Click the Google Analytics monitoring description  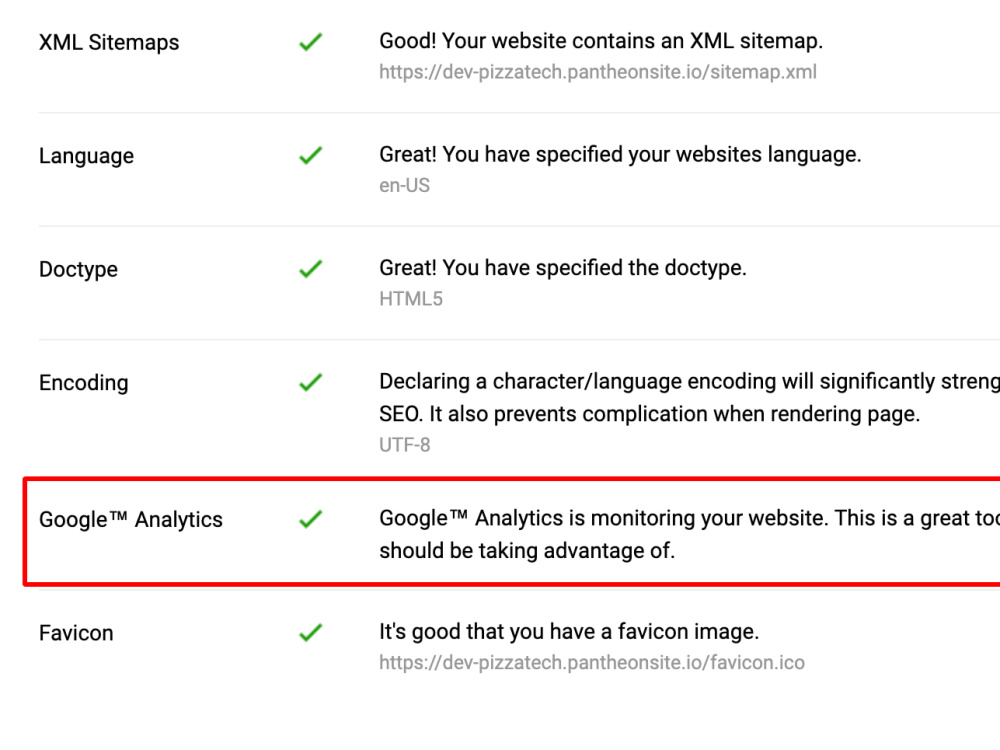pos(689,534)
